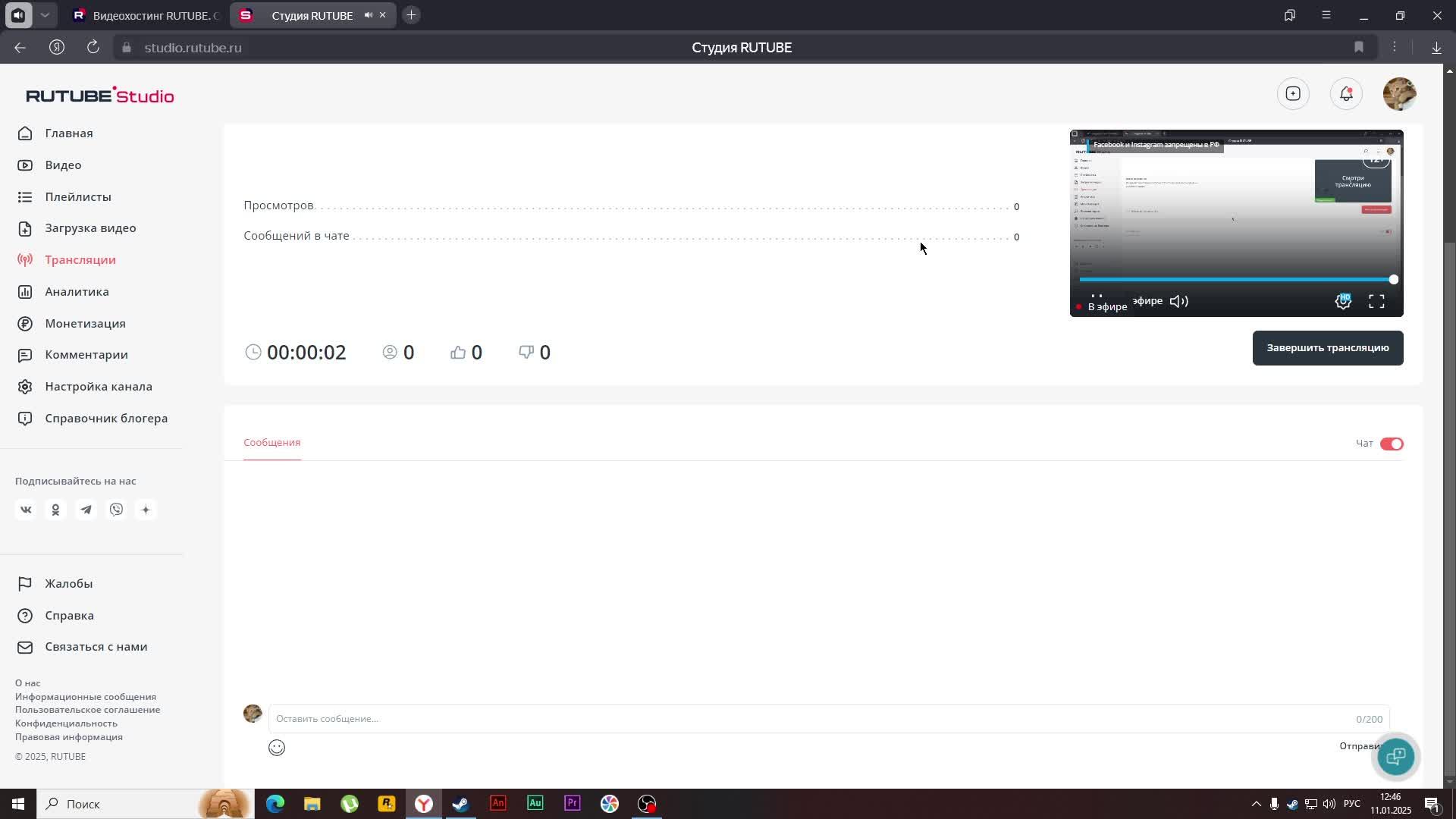Viewport: 1456px width, 819px height.
Task: Click the Оставить сообщение input field
Action: (x=829, y=719)
